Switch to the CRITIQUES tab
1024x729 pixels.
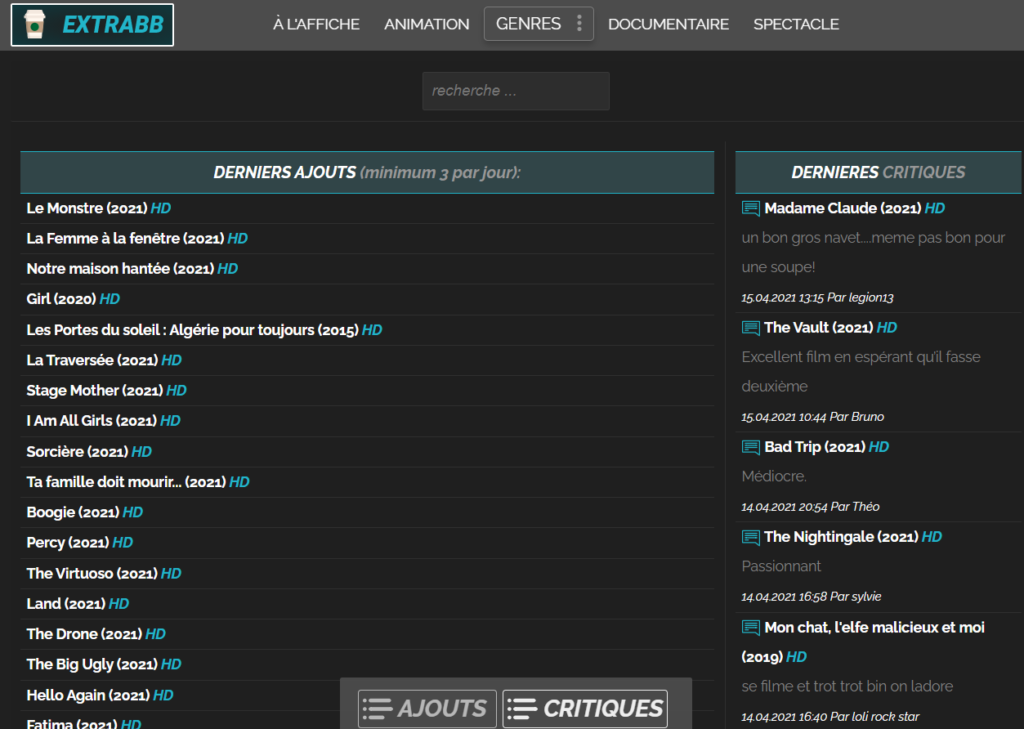585,709
